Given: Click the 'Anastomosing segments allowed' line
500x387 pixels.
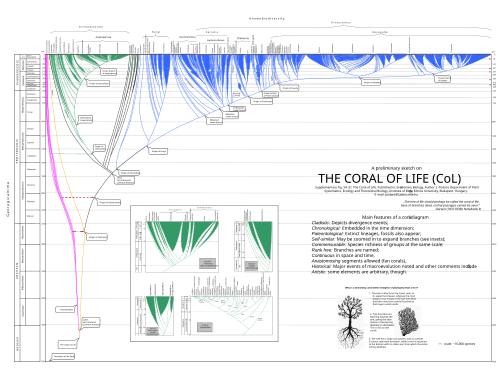Looking at the screenshot, I should (359, 261).
